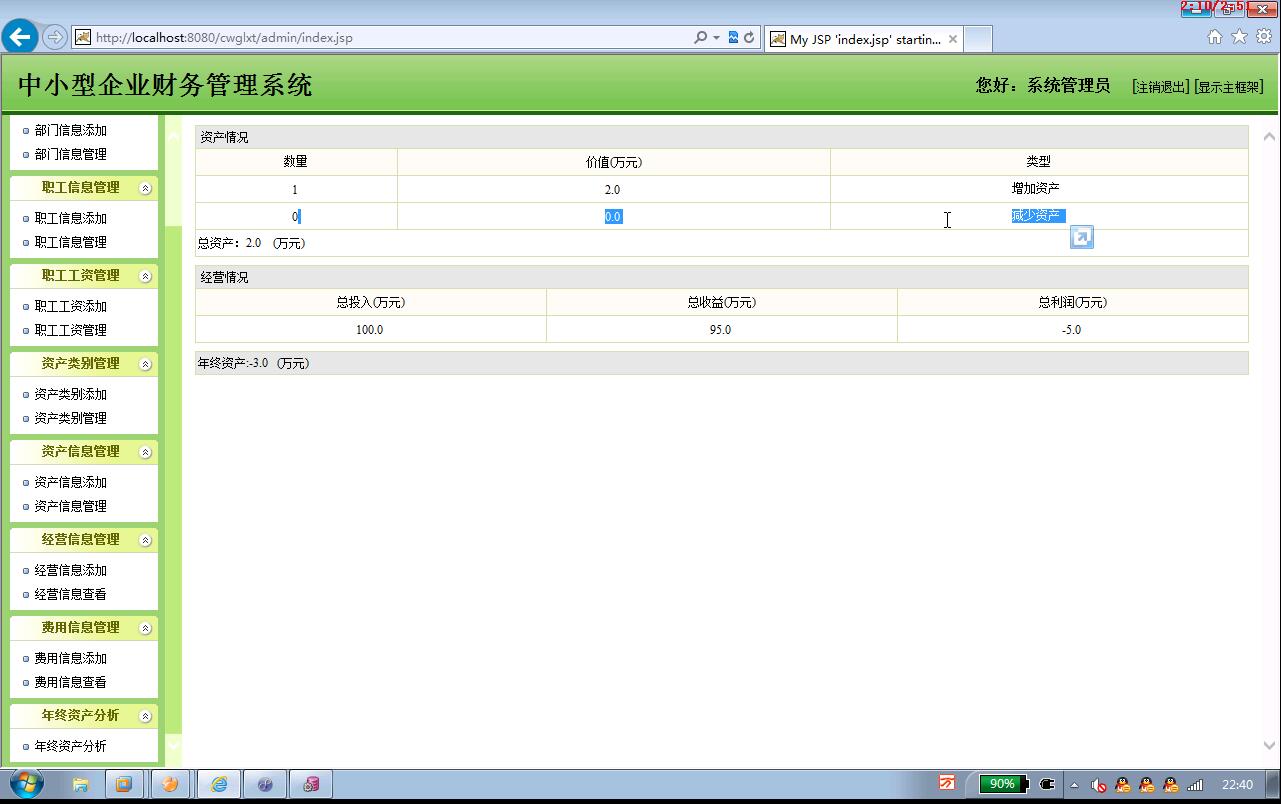Click the highlighted 减少资产 cell

[x=1038, y=216]
